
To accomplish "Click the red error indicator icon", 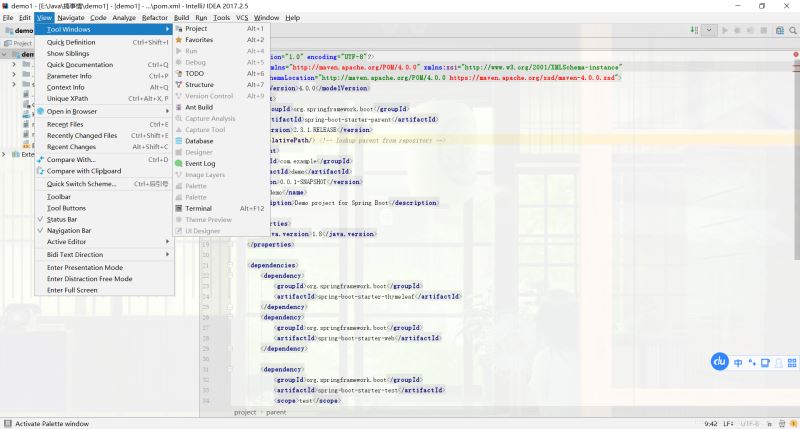I will [795, 55].
